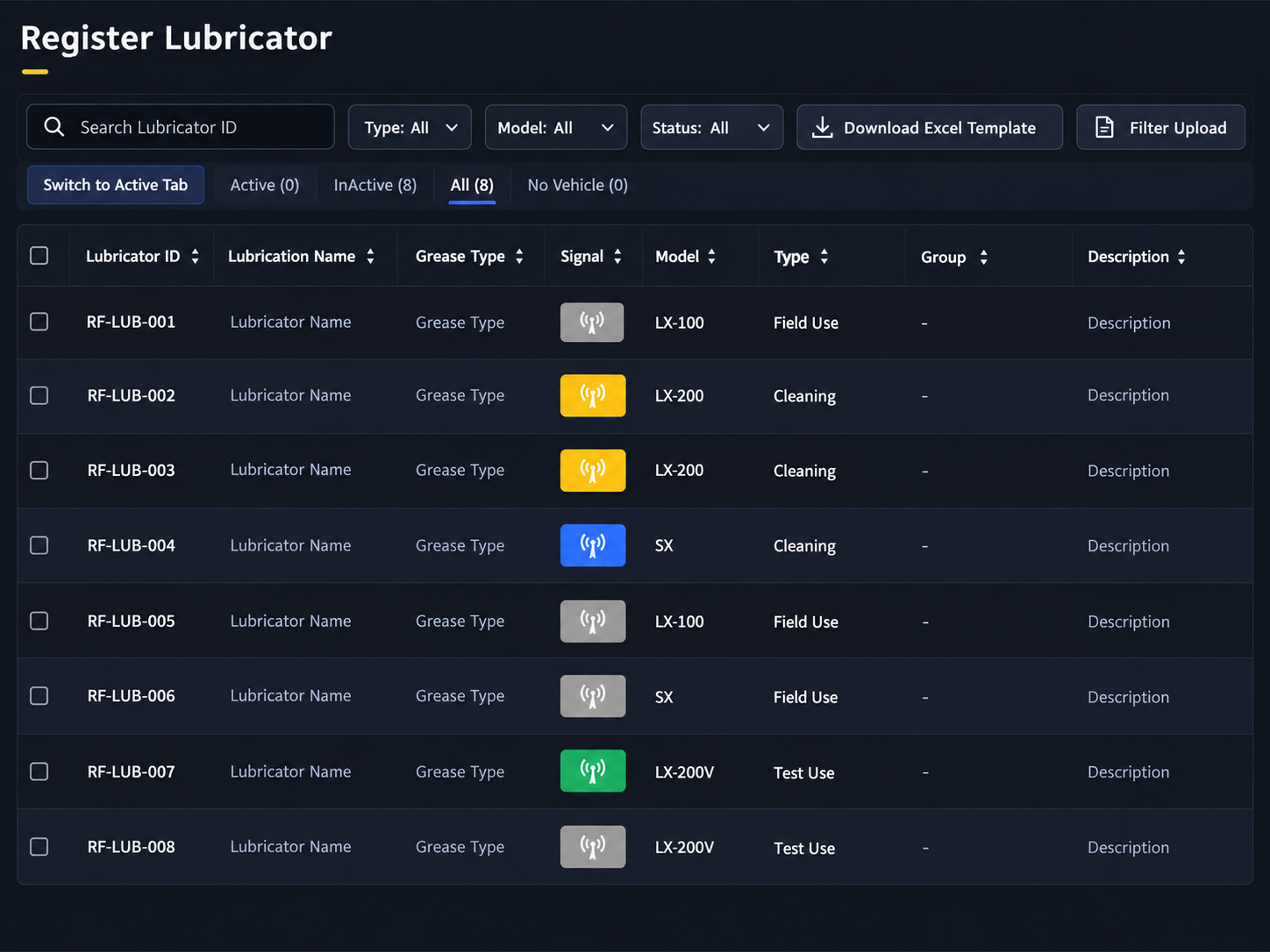Click Switch to Active Tab button

click(116, 185)
